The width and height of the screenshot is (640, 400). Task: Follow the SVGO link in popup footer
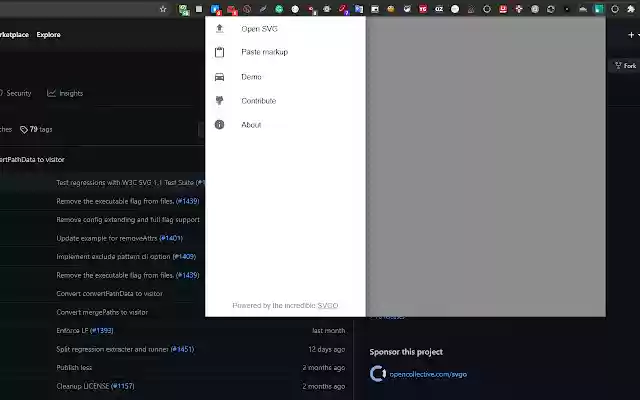coord(328,305)
